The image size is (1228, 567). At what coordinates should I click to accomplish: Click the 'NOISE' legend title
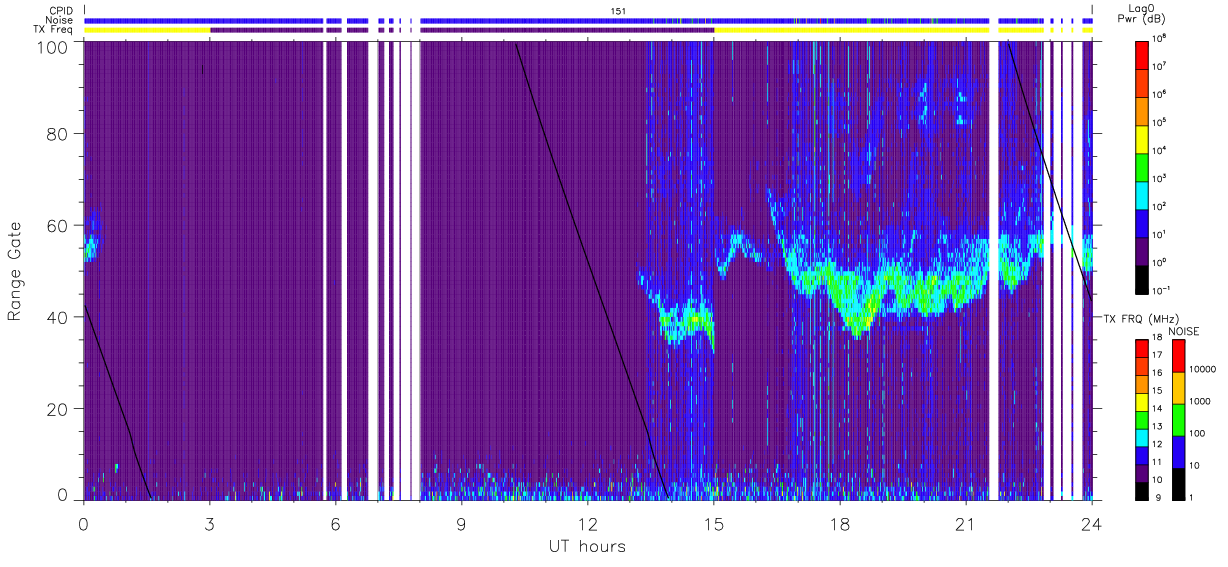coord(1184,331)
